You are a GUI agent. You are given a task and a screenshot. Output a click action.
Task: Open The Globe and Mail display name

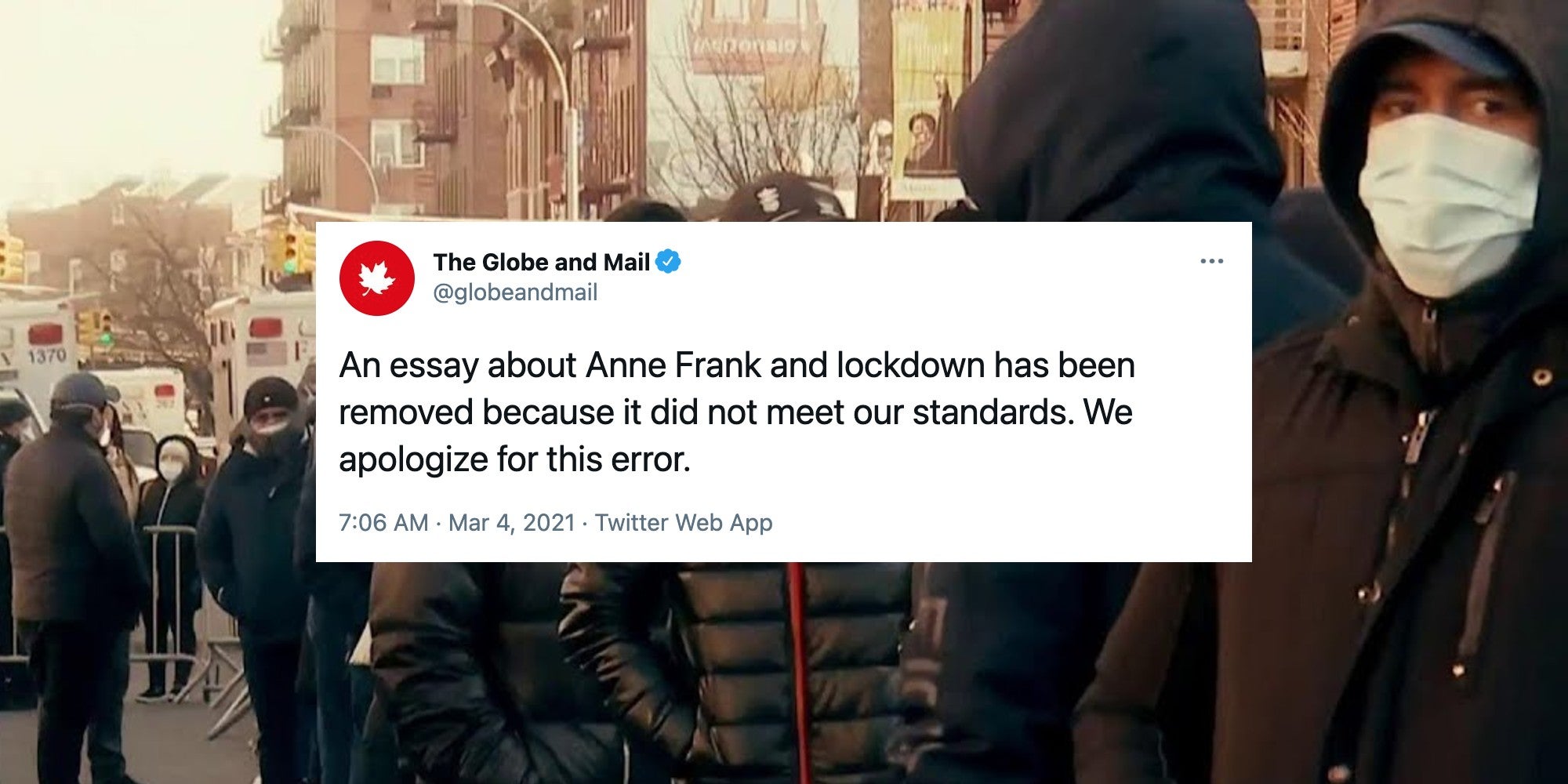click(541, 262)
